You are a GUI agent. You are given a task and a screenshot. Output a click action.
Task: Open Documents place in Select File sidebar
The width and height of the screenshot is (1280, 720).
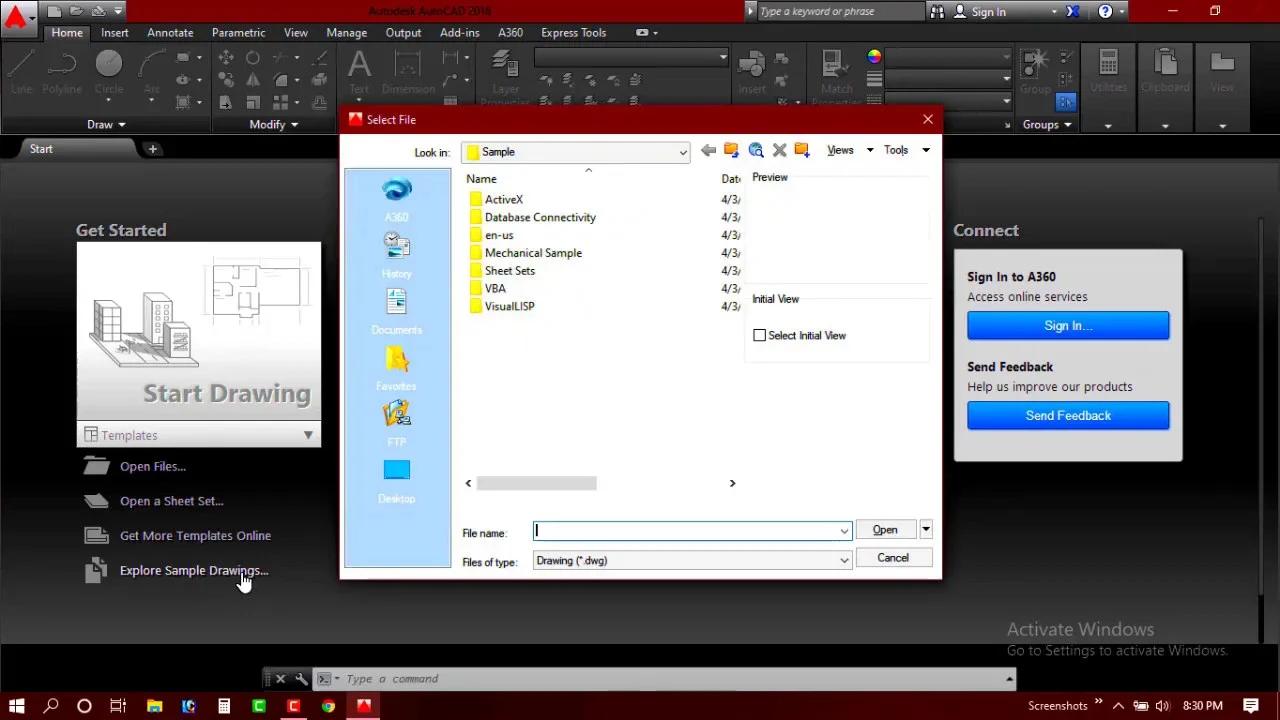pyautogui.click(x=396, y=311)
